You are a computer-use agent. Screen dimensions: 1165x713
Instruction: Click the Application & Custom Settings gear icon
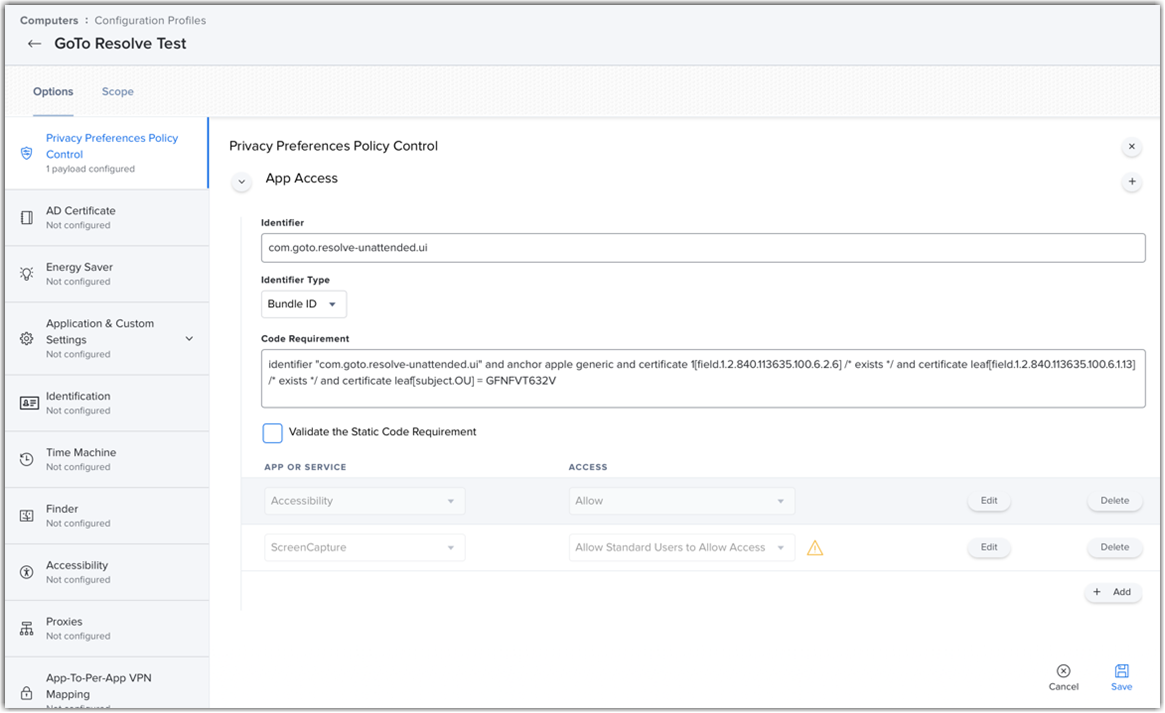point(27,339)
